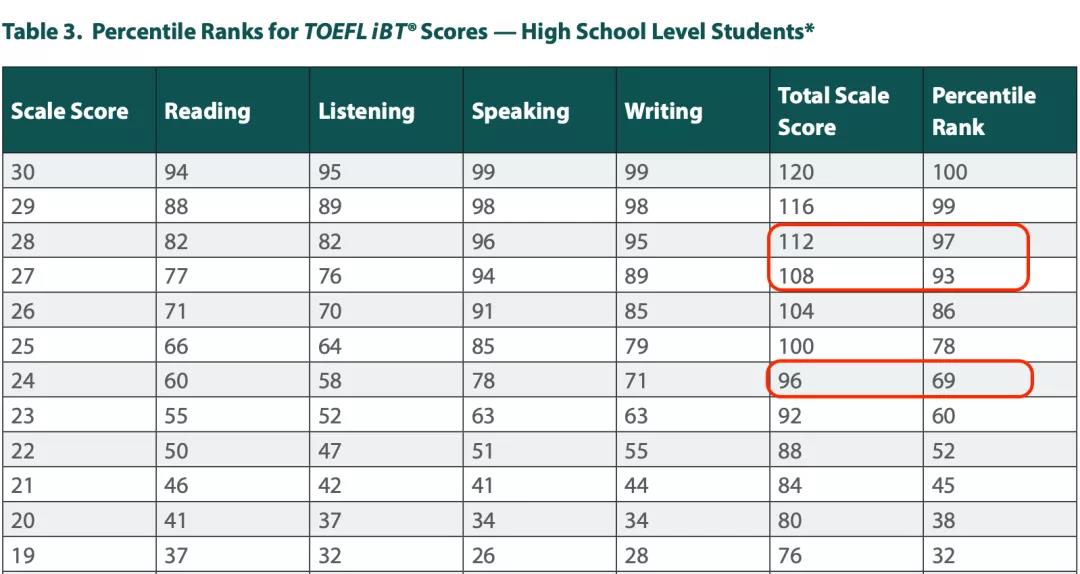Viewport: 1080px width, 574px height.
Task: Select the percentile rank 93 cell
Action: point(944,276)
